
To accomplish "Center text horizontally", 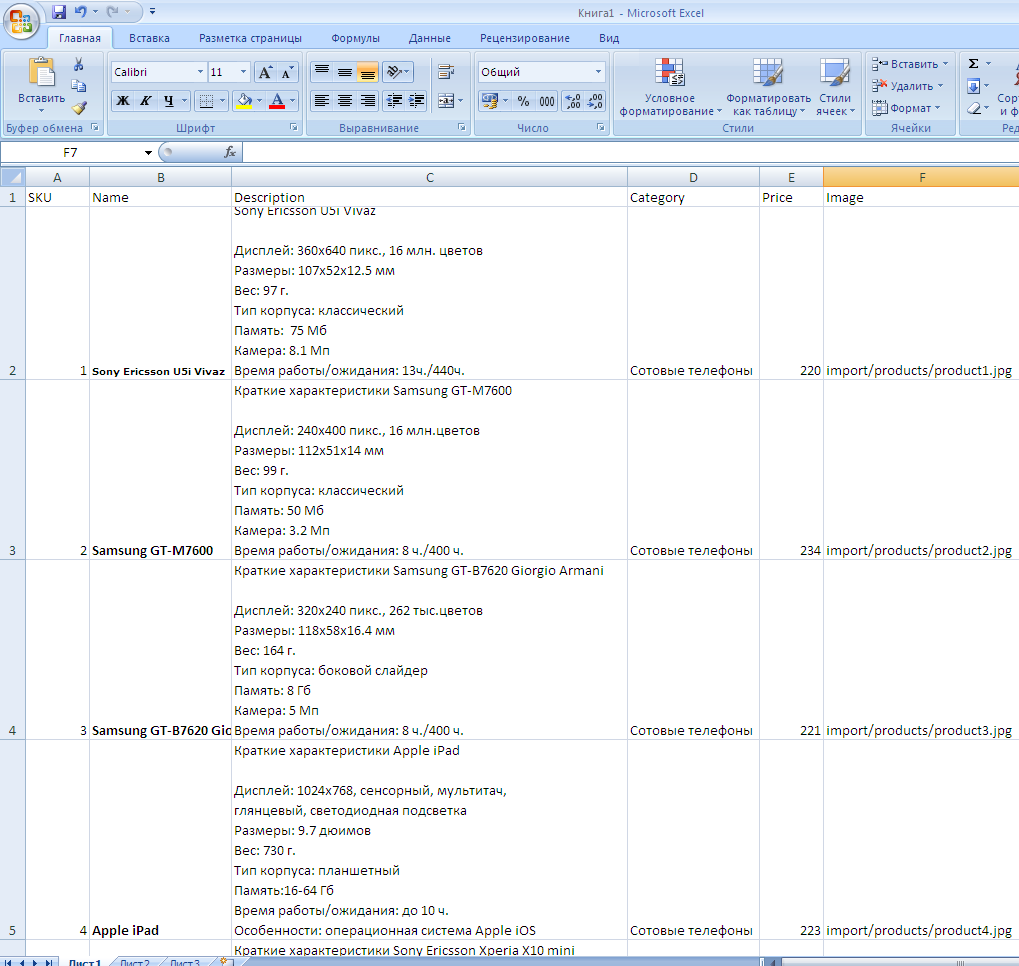I will pos(344,101).
